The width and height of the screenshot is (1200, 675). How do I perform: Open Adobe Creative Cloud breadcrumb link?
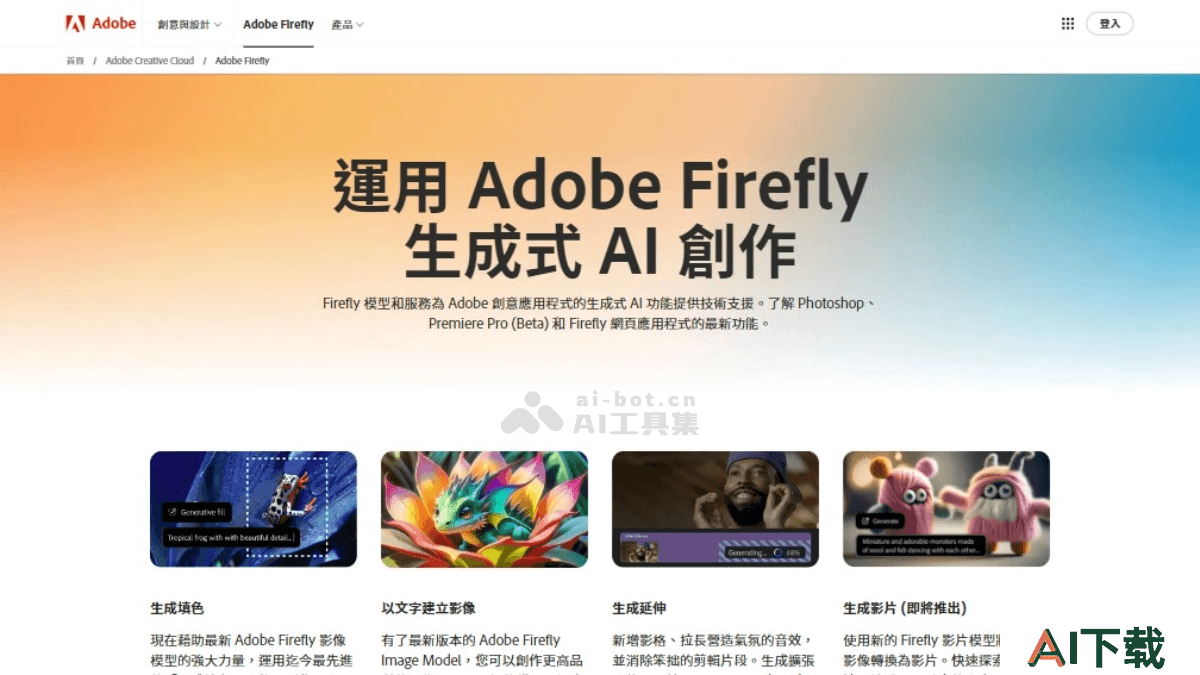pyautogui.click(x=150, y=61)
